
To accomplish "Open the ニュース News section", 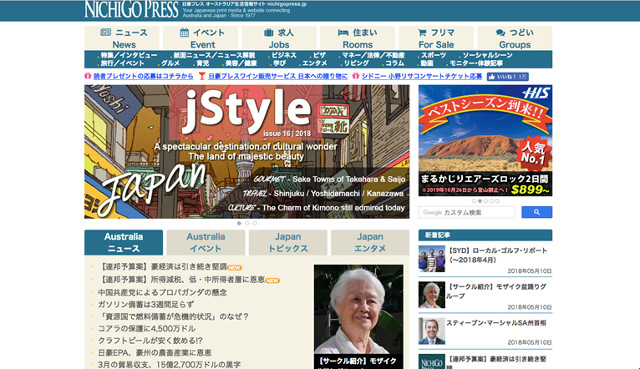I will point(122,38).
